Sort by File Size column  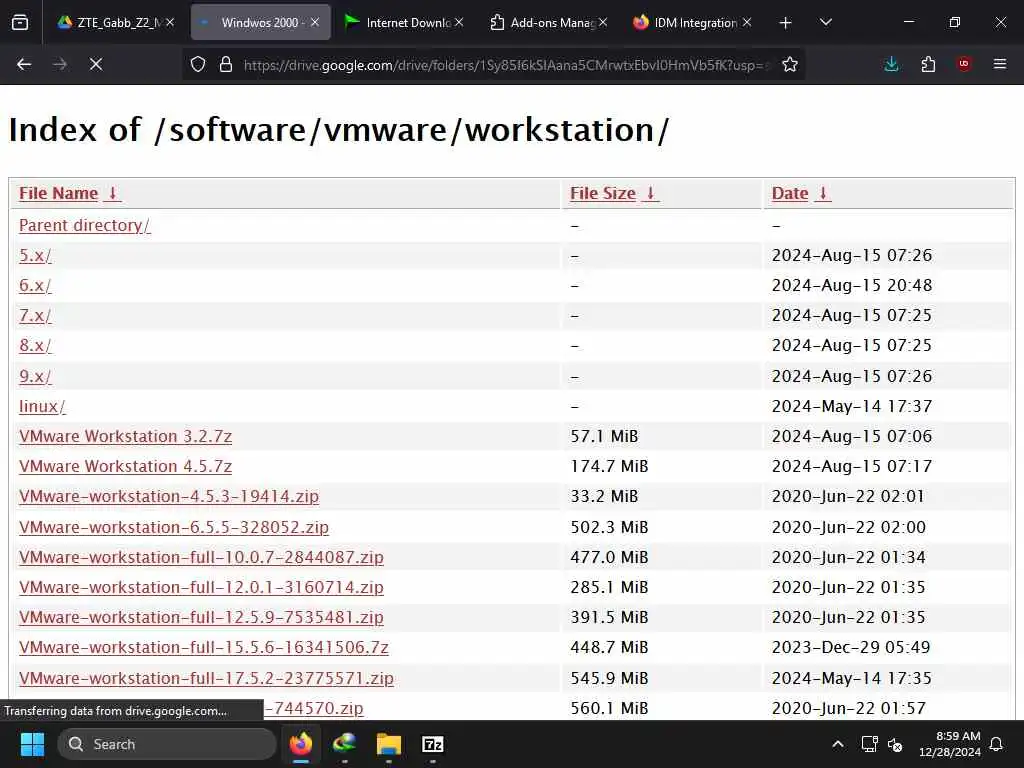[603, 193]
